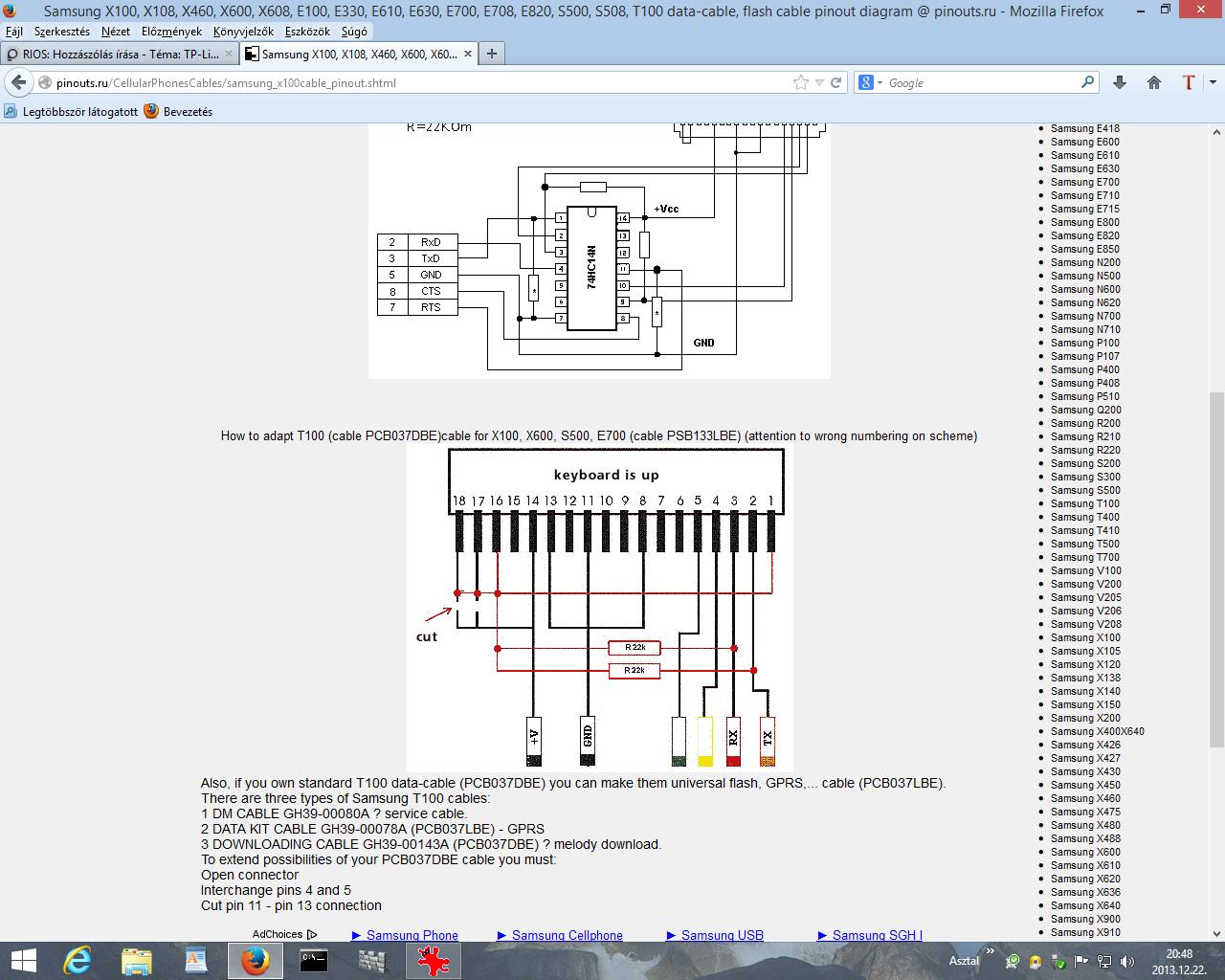Screen dimensions: 1225x980
Task: Click the magnifier search icon in search box
Action: click(1087, 83)
